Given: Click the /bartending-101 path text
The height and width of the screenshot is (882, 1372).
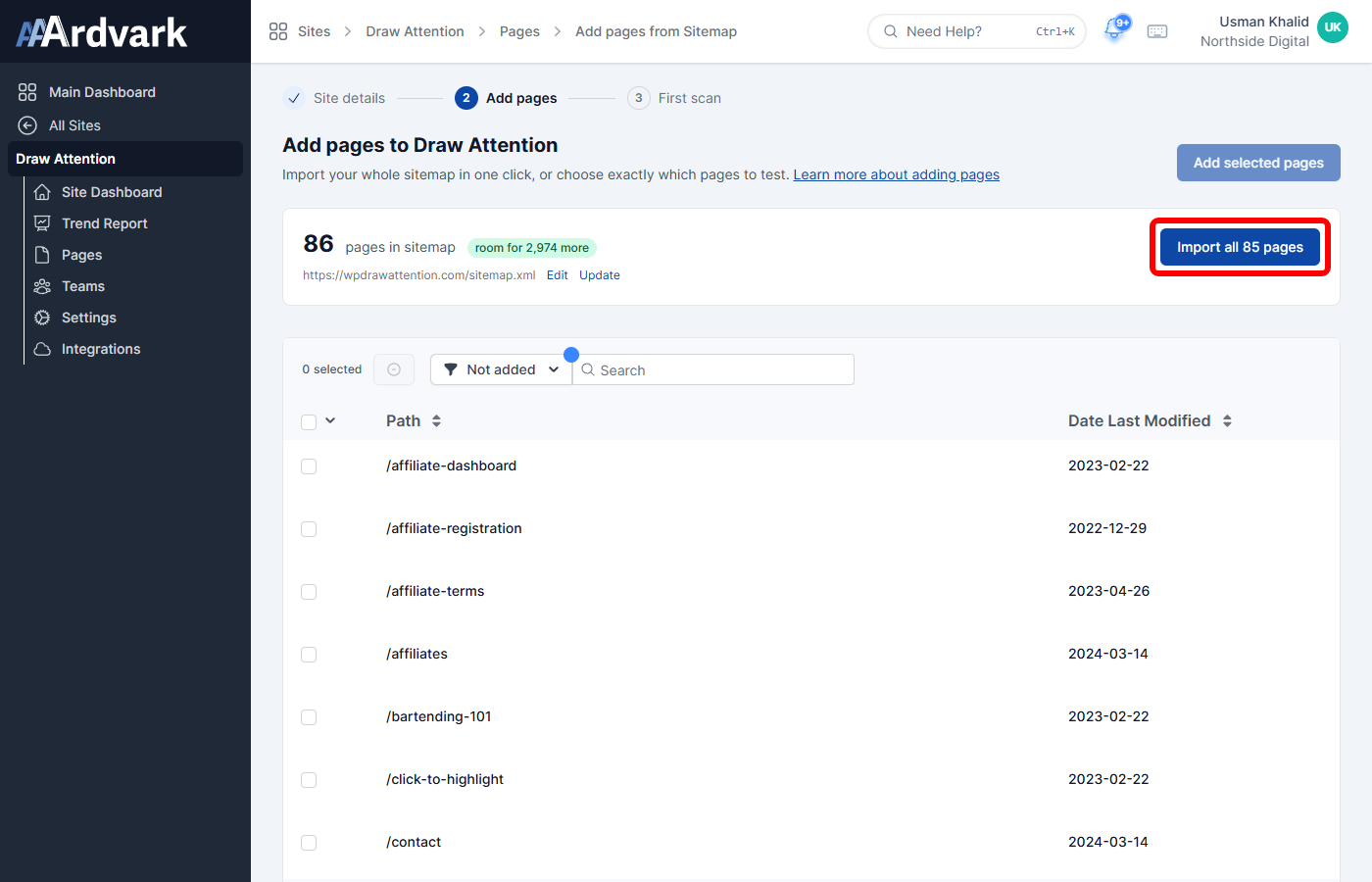Looking at the screenshot, I should point(438,716).
